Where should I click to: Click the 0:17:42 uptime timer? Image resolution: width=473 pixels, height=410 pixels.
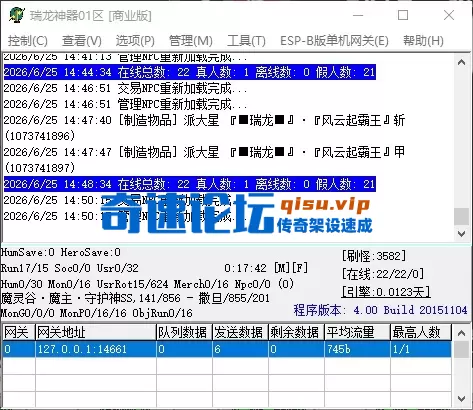point(245,268)
